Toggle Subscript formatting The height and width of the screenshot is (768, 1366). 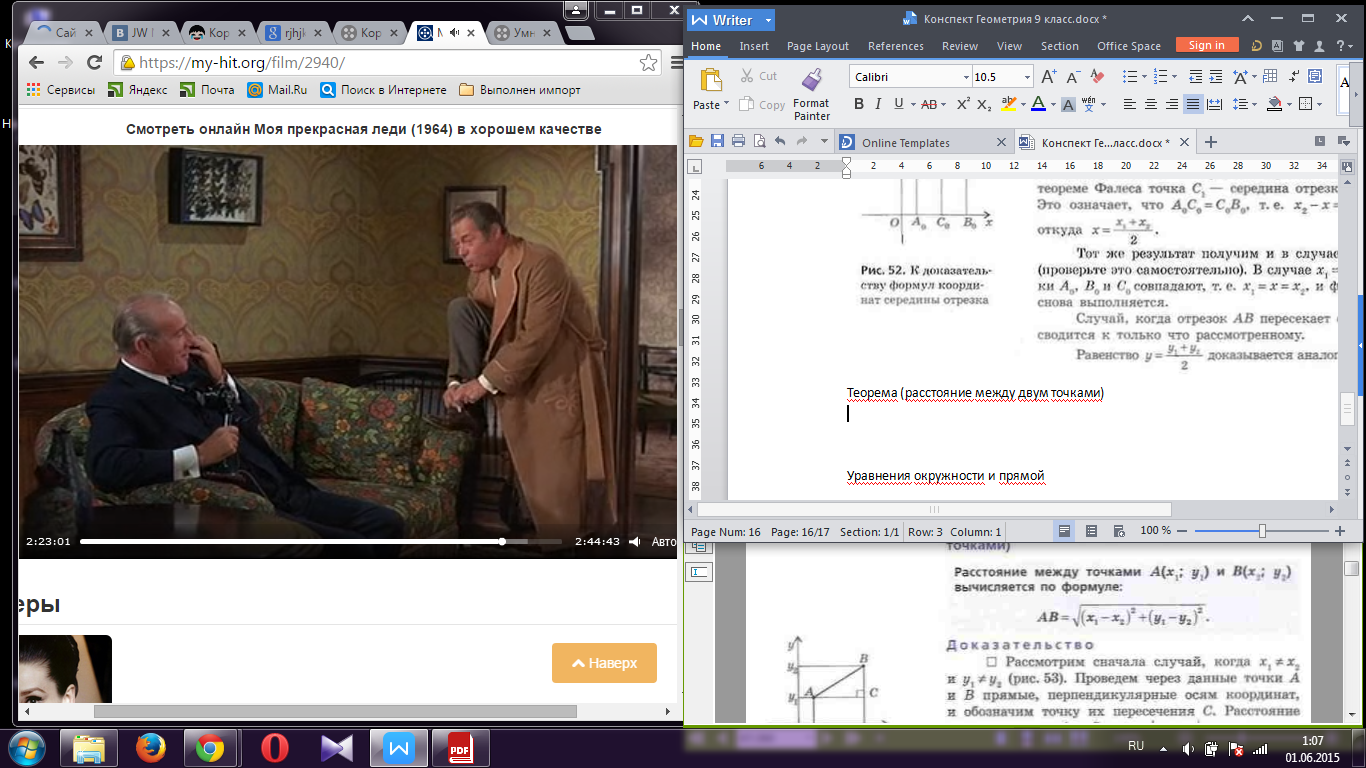pos(984,104)
